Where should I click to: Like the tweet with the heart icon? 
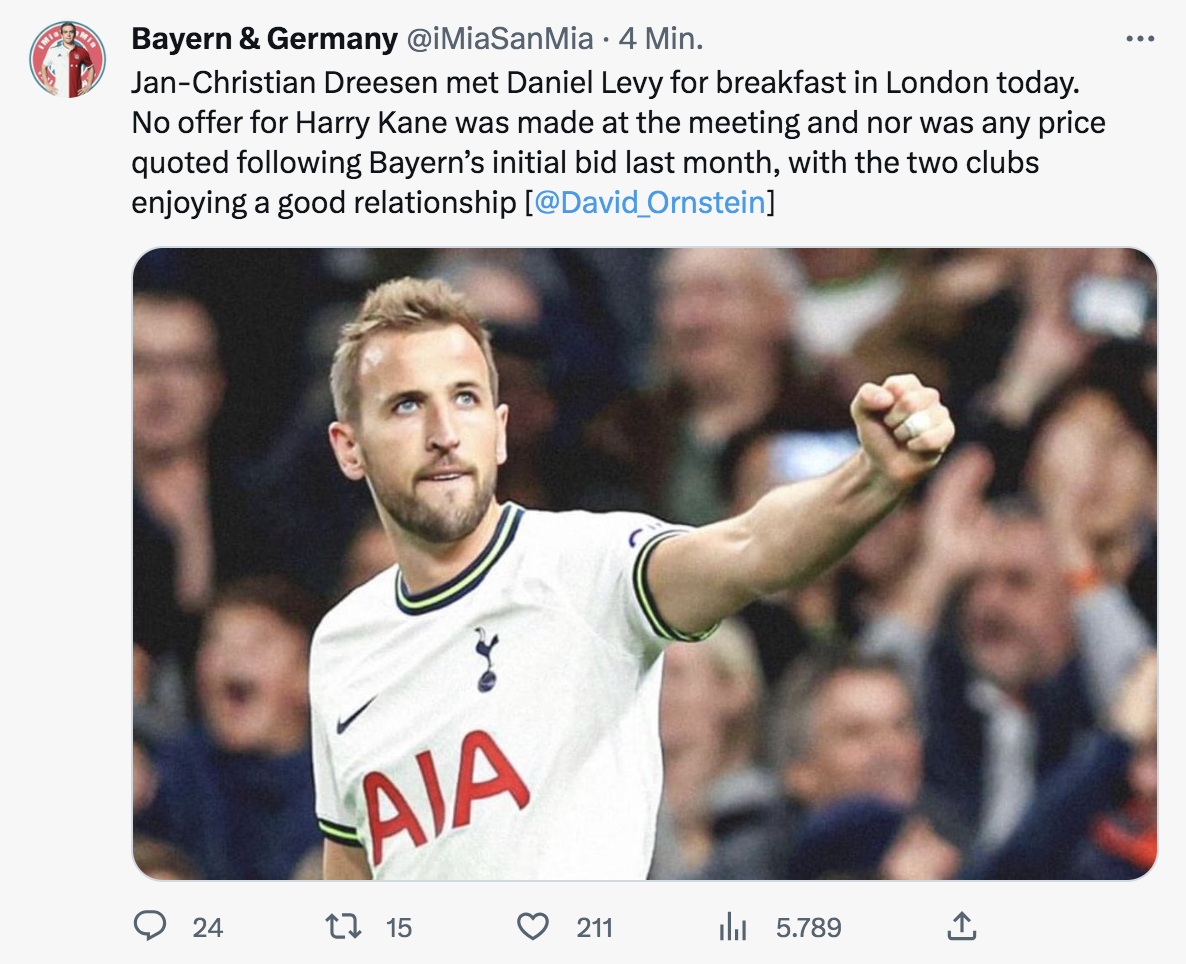532,927
